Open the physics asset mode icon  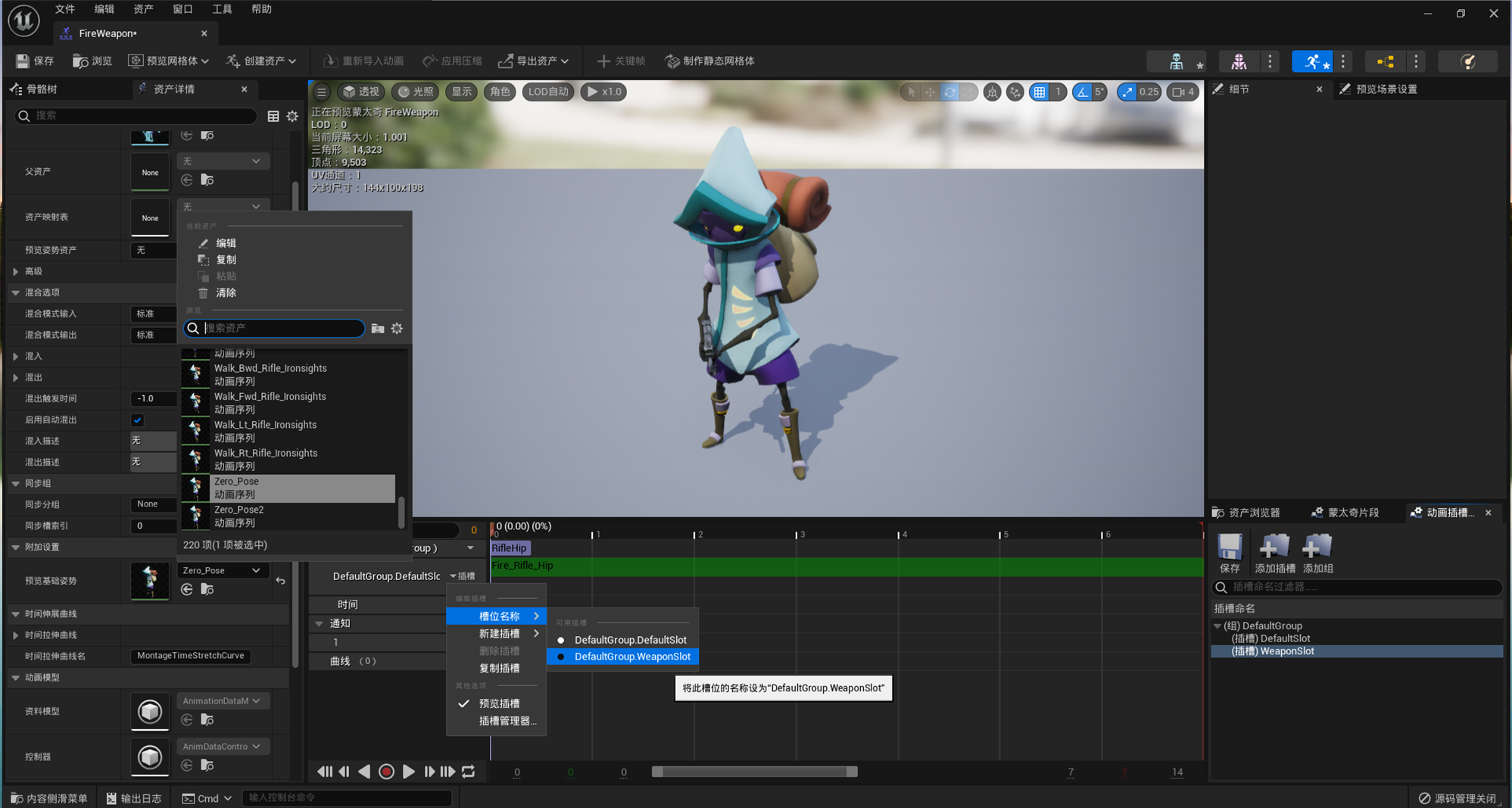[x=1468, y=61]
